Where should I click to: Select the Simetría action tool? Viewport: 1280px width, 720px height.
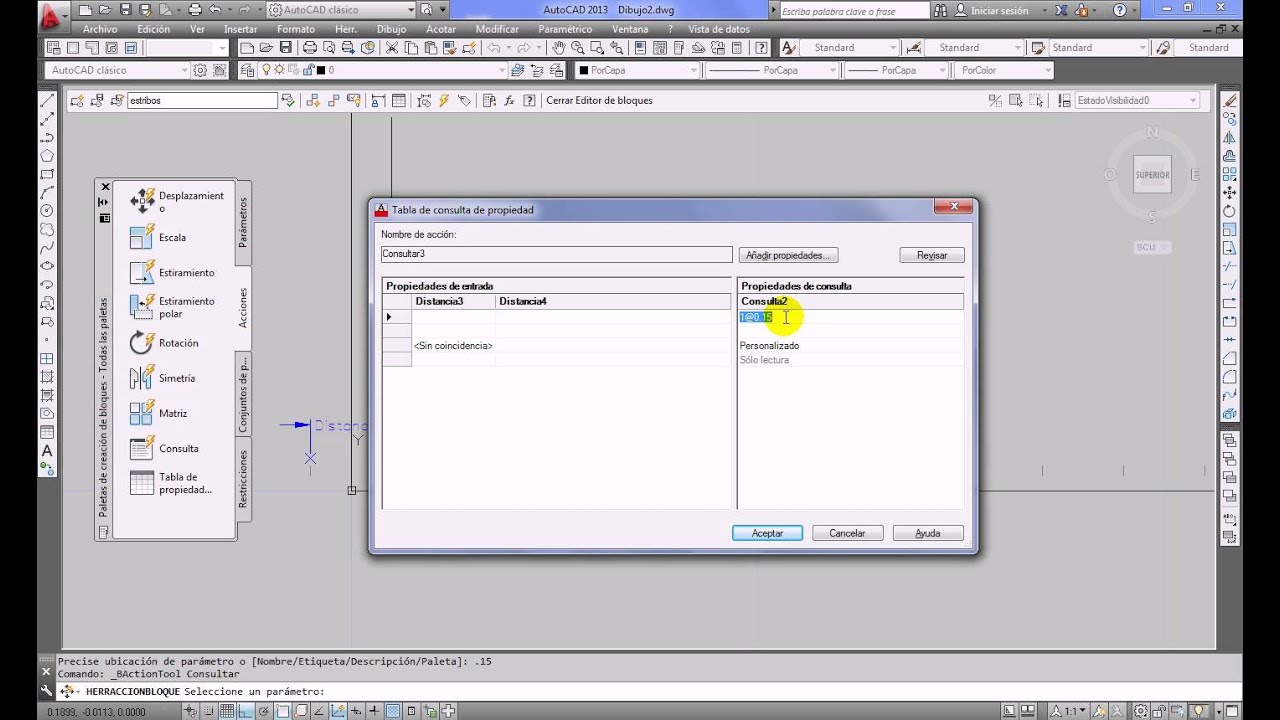point(163,378)
